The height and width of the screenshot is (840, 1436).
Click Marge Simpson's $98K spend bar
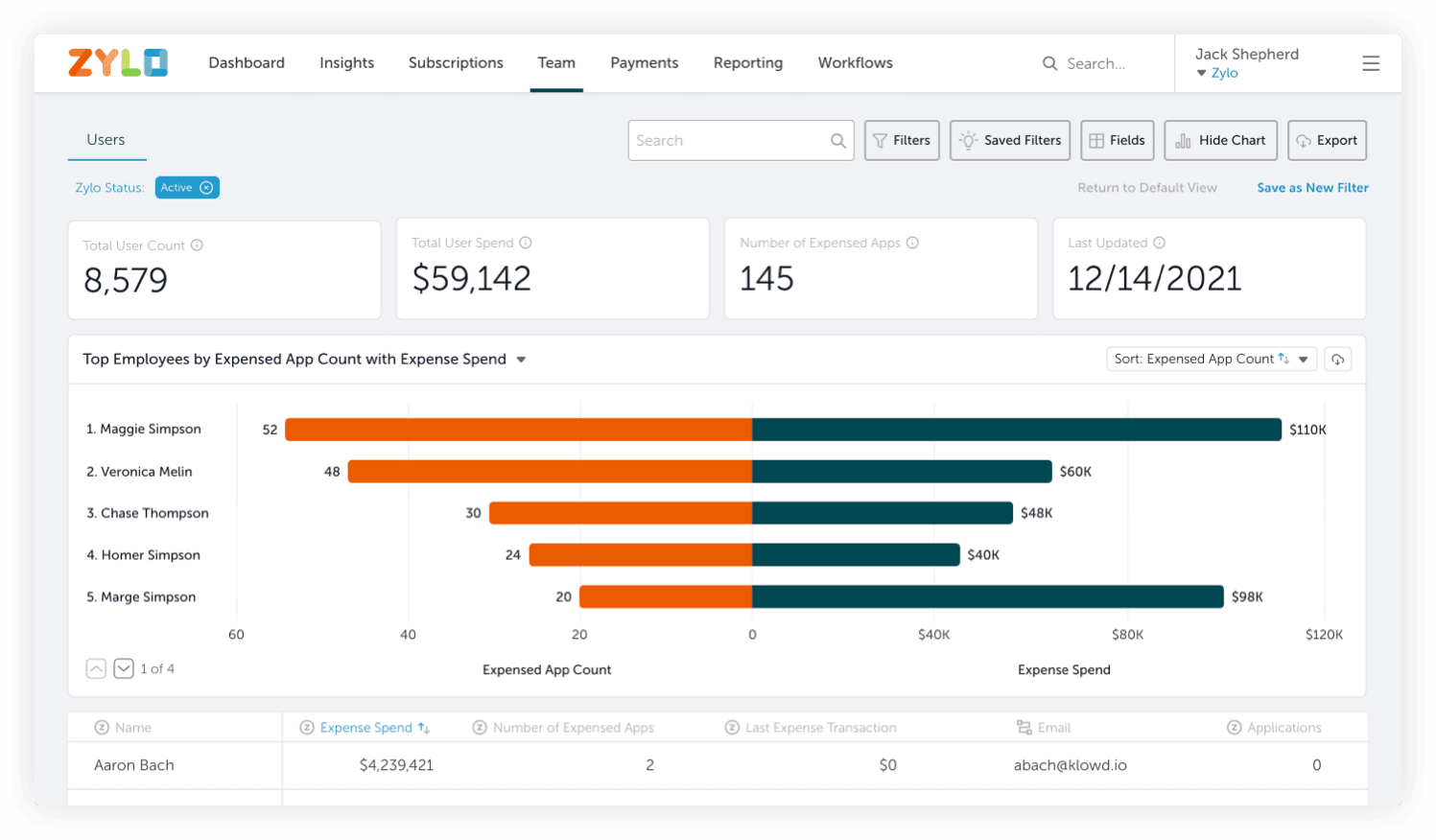pyautogui.click(x=988, y=596)
